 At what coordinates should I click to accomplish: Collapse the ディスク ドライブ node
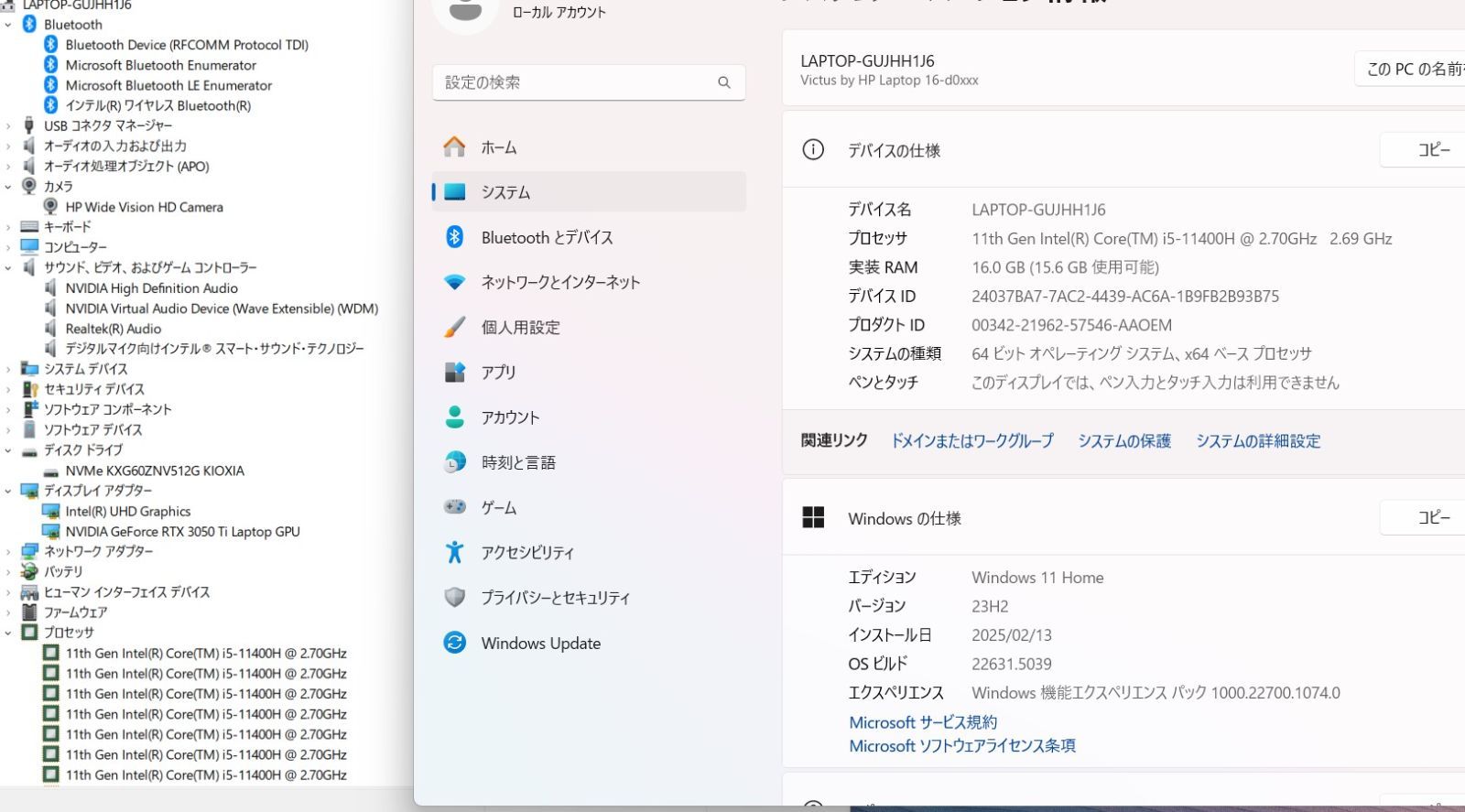(x=8, y=450)
